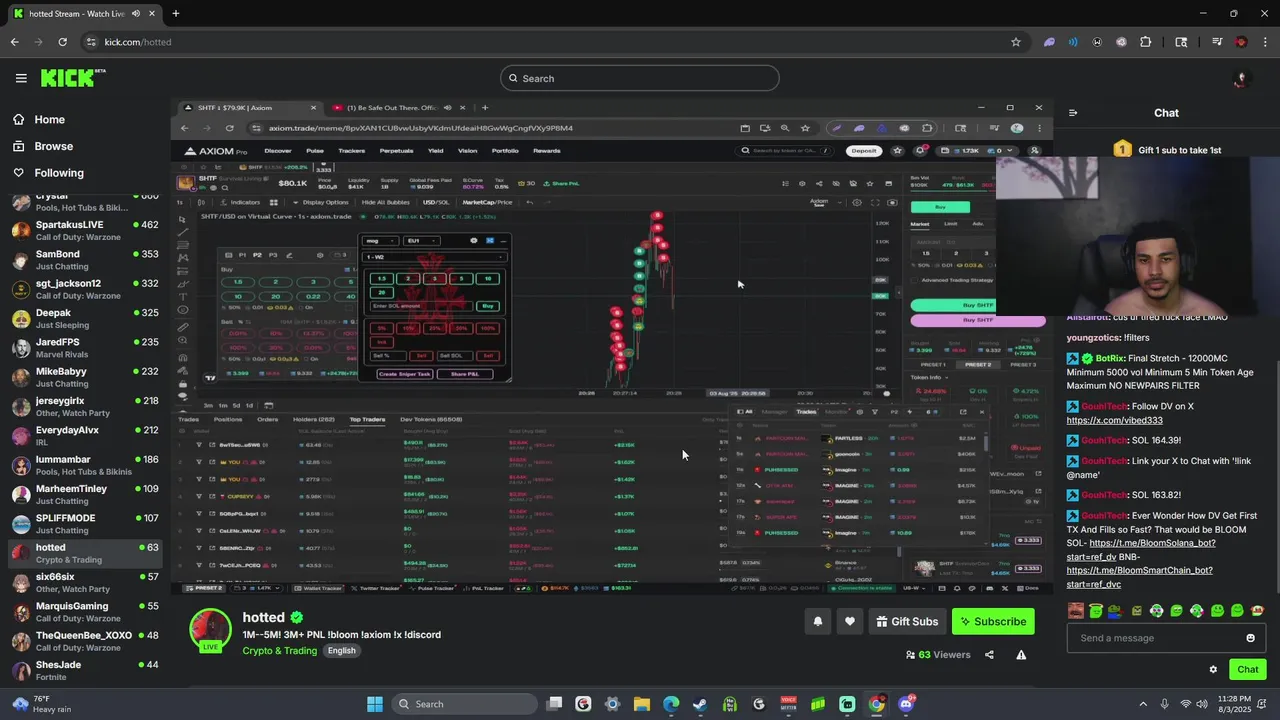1280x720 pixels.
Task: Reload the Kick page in Chrome
Action: 62,42
